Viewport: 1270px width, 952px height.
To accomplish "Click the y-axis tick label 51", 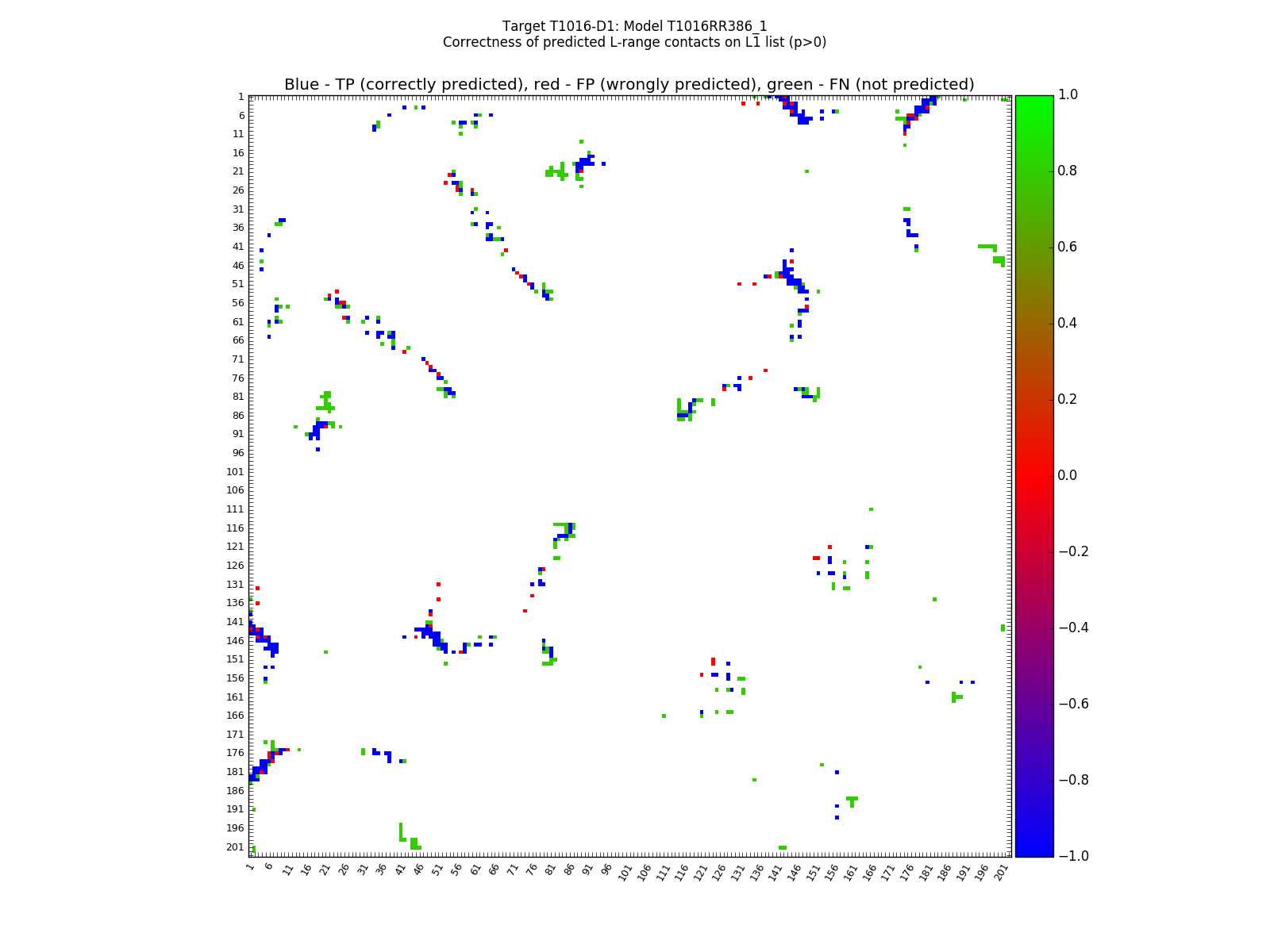I will coord(237,284).
